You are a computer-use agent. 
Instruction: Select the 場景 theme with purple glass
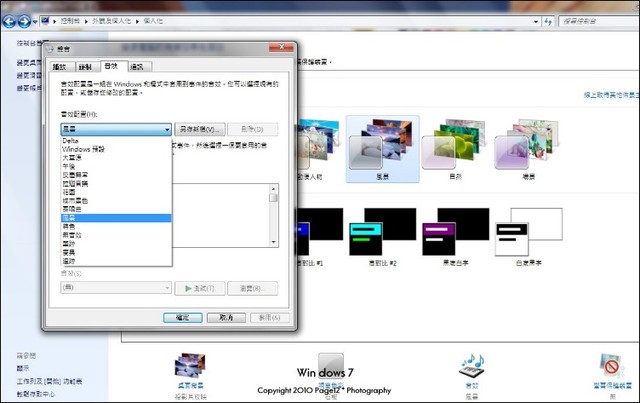pyautogui.click(x=528, y=149)
